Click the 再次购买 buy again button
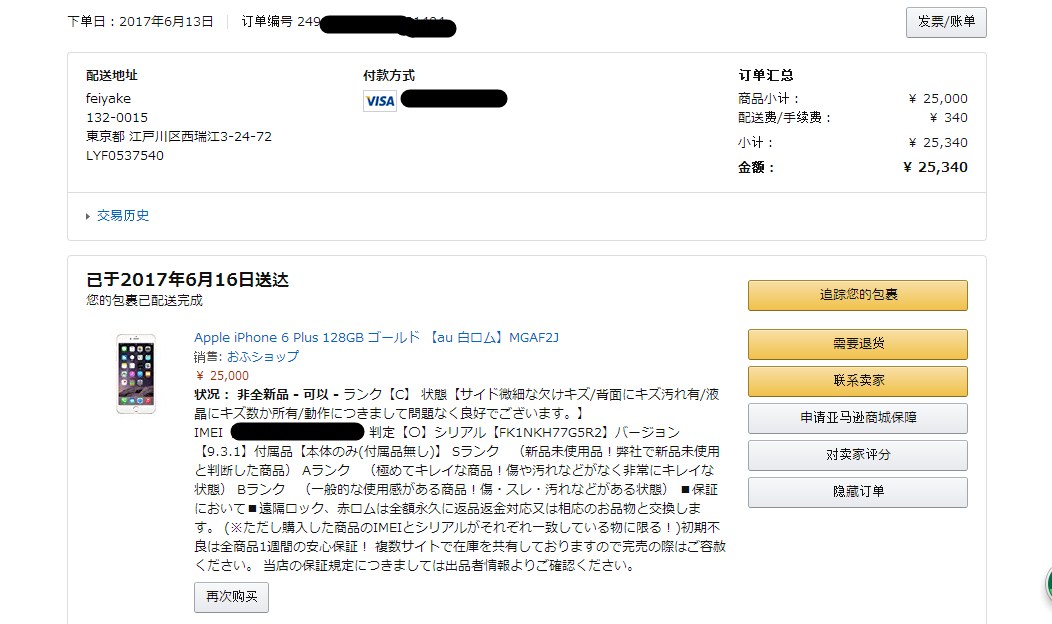The image size is (1052, 624). pos(231,597)
